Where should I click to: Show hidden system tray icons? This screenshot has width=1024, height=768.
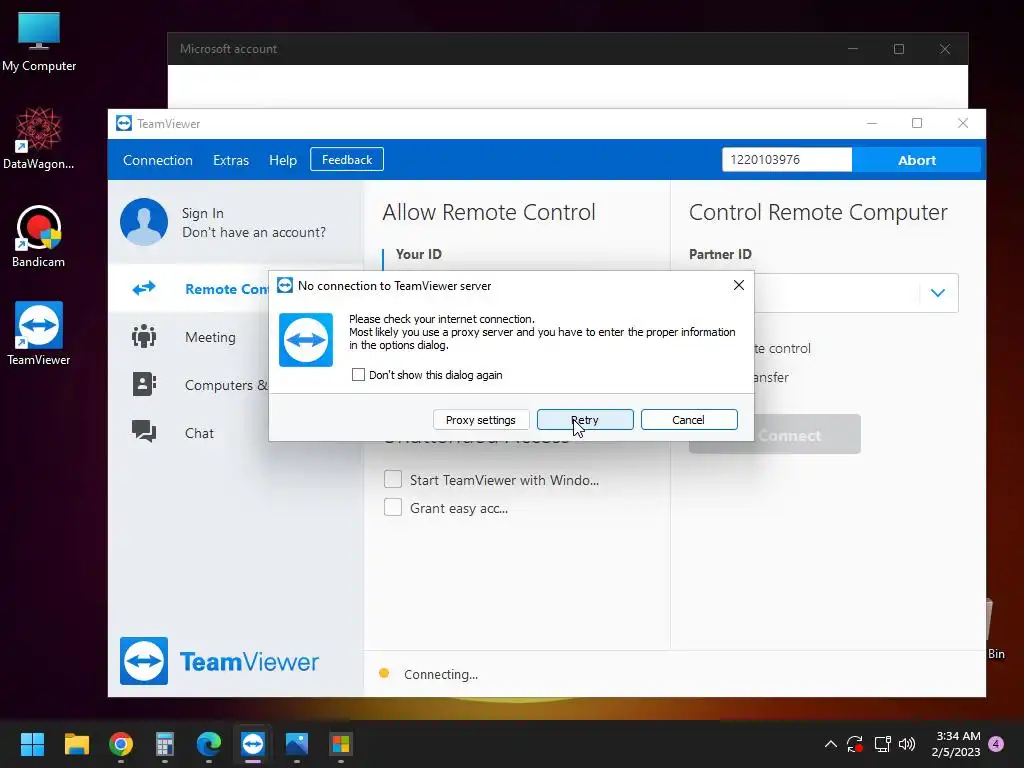coord(831,744)
